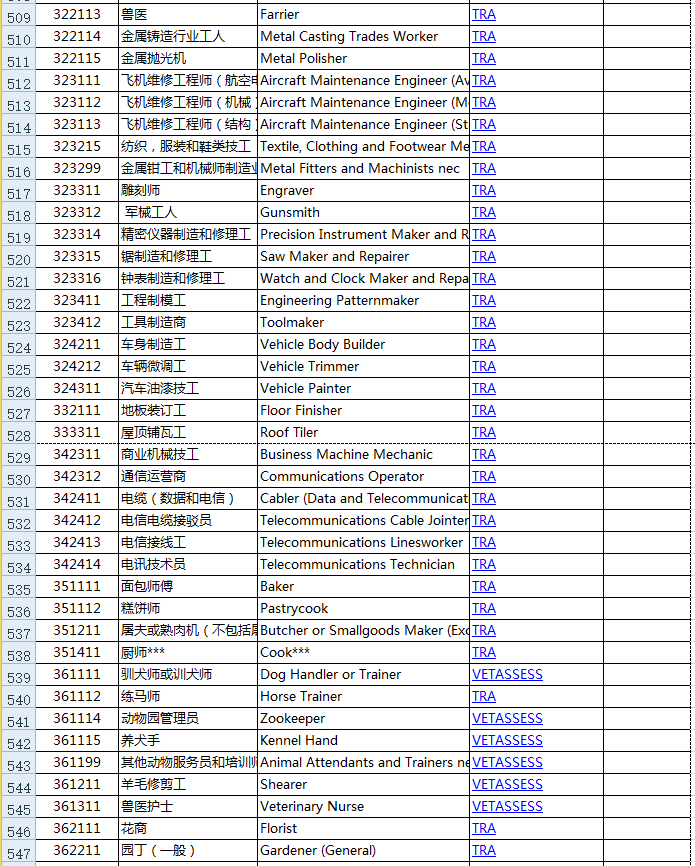
Task: Select the '车身制造工' cell
Action: click(x=188, y=345)
